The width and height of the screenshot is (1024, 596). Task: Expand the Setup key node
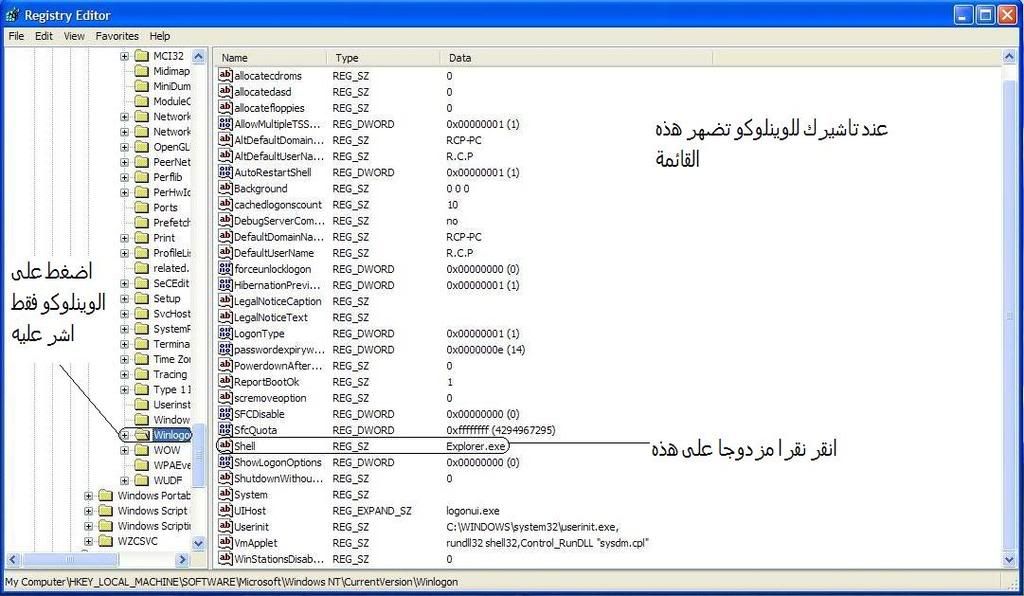coord(124,298)
